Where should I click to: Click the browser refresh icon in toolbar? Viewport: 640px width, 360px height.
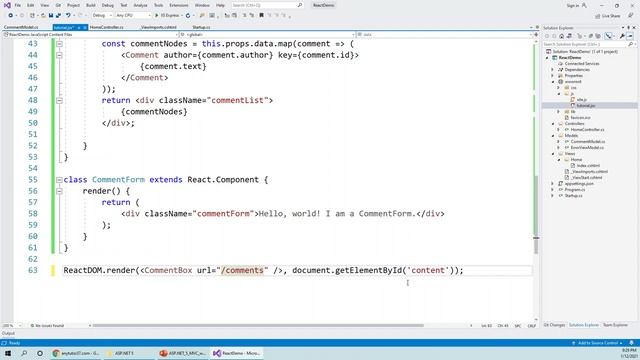(x=188, y=16)
